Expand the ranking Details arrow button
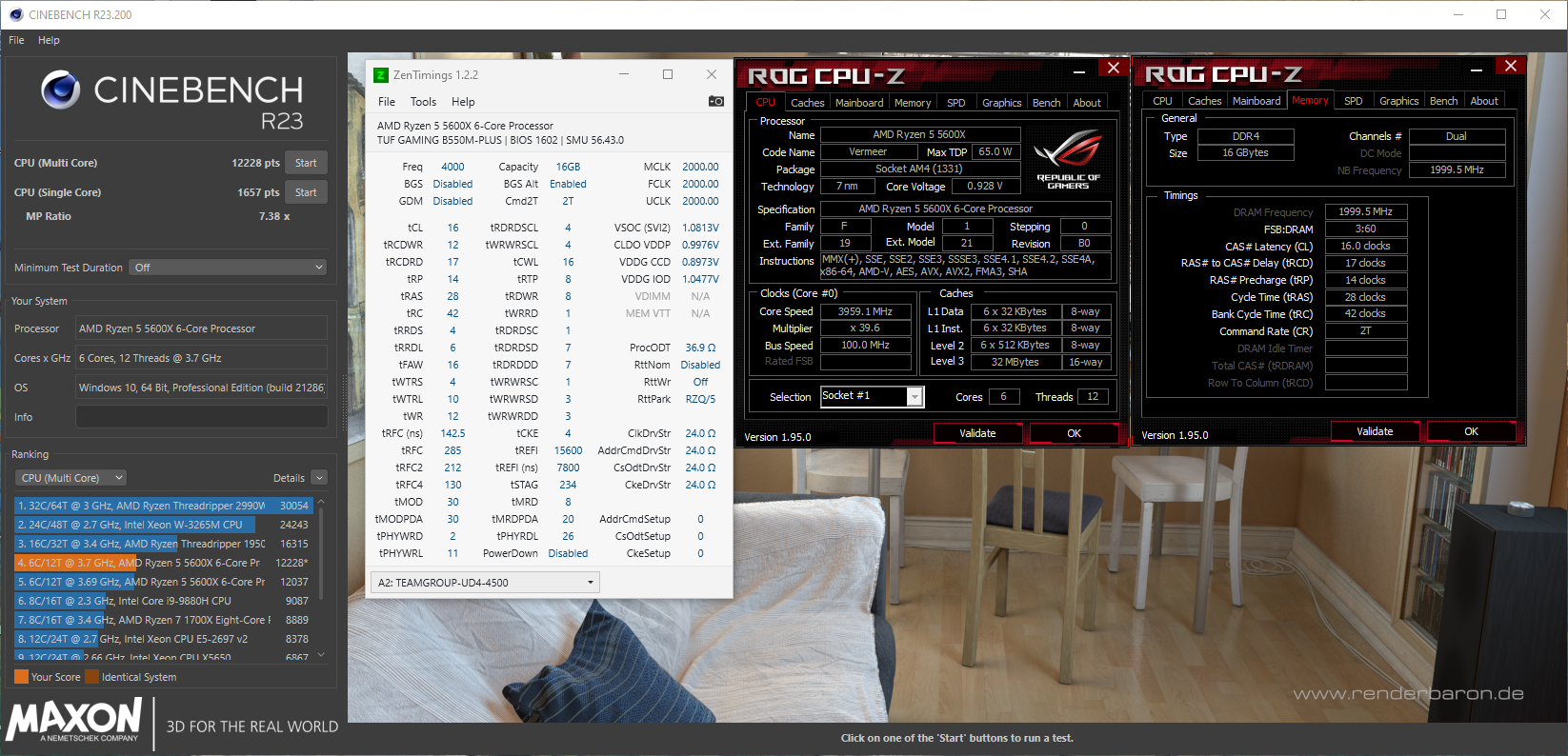Image resolution: width=1568 pixels, height=756 pixels. [x=319, y=478]
